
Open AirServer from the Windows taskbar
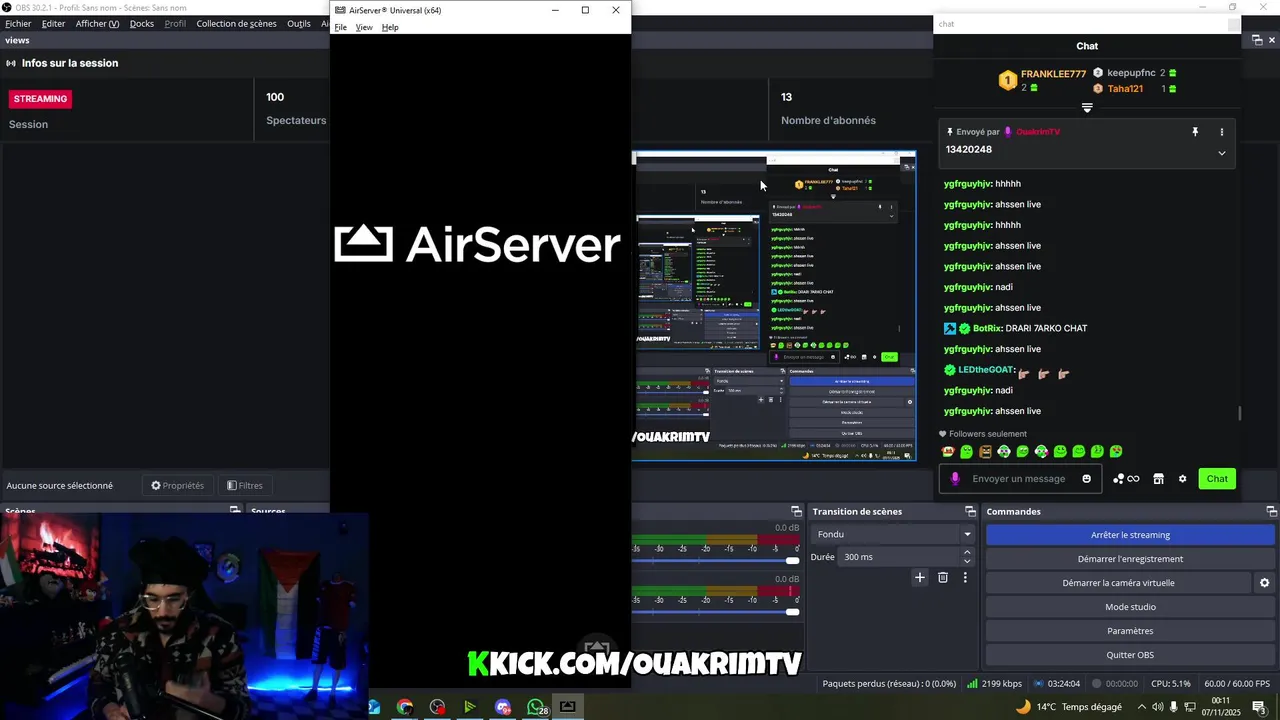(x=567, y=706)
